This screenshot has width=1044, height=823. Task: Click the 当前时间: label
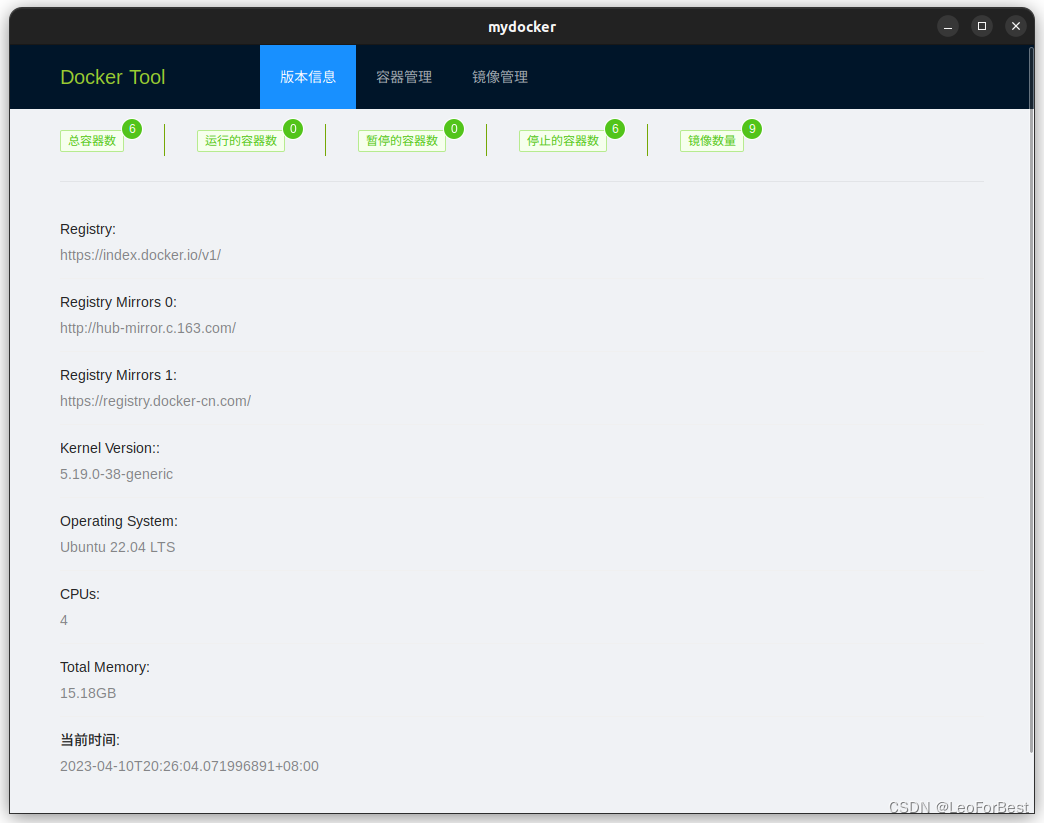point(90,740)
